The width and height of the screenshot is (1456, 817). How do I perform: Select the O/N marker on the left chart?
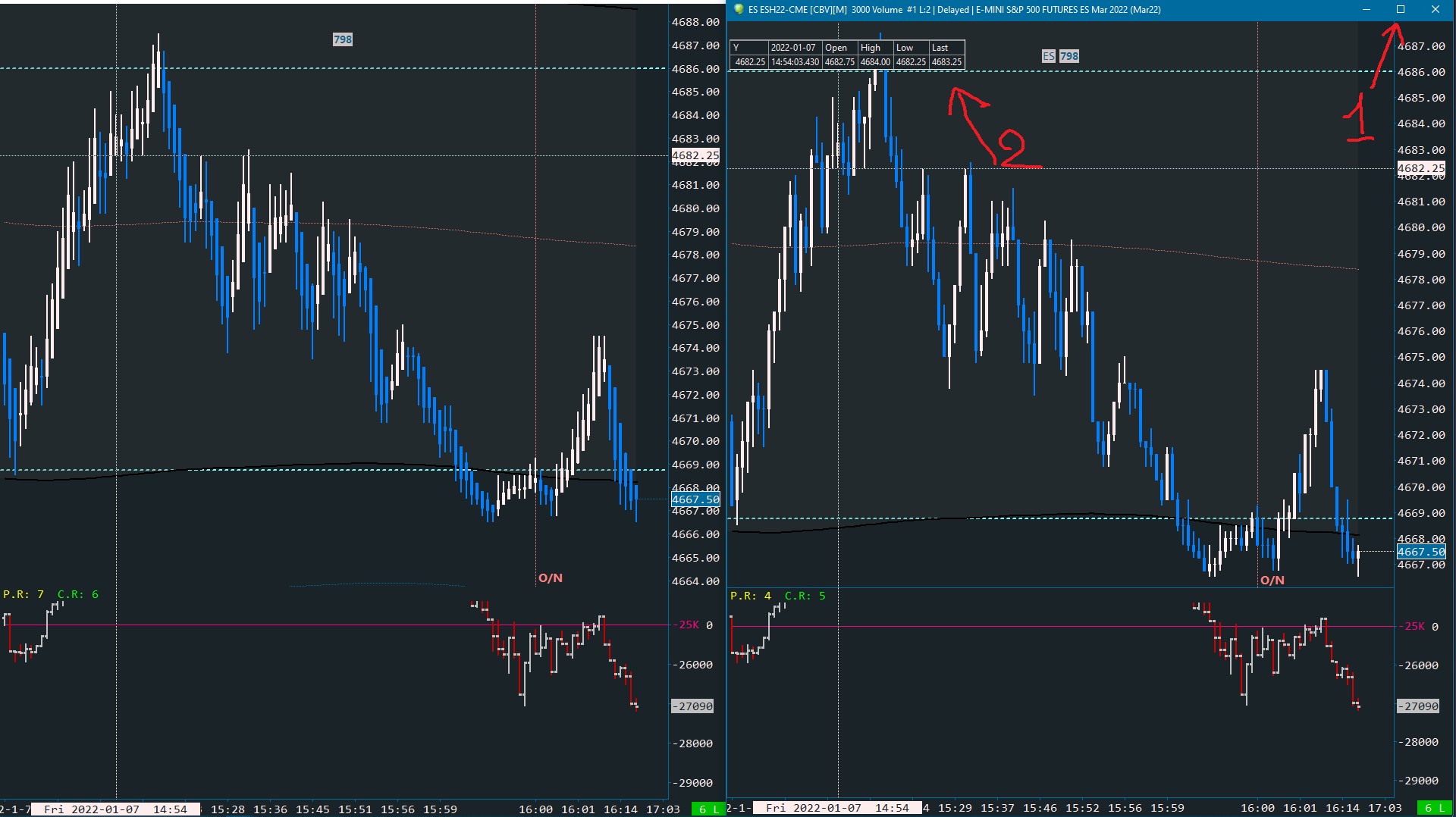pos(551,578)
